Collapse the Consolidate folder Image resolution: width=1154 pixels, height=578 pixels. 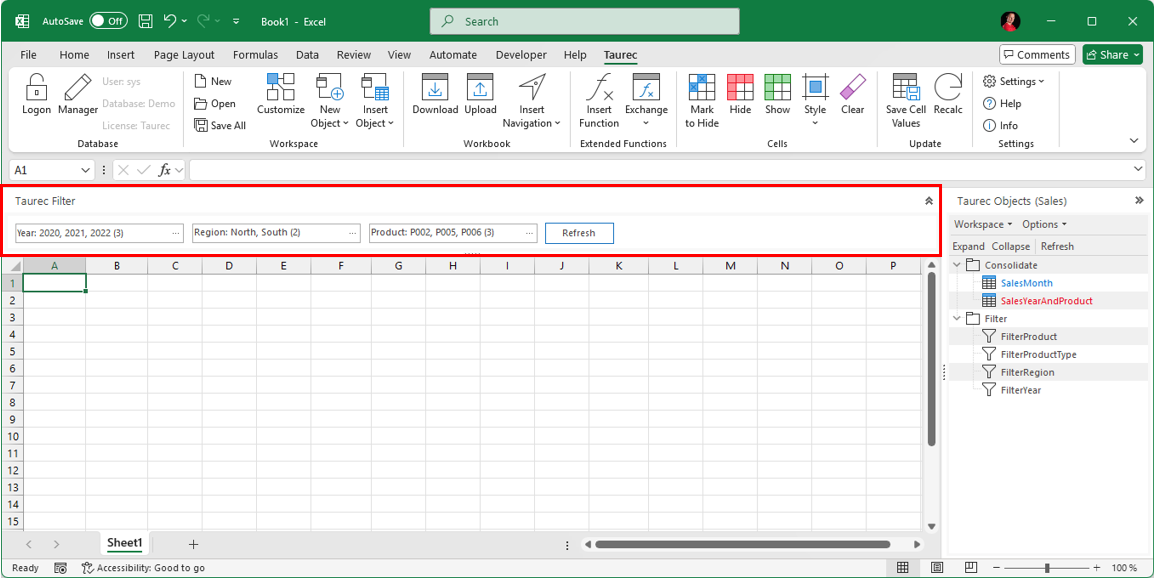(x=957, y=264)
